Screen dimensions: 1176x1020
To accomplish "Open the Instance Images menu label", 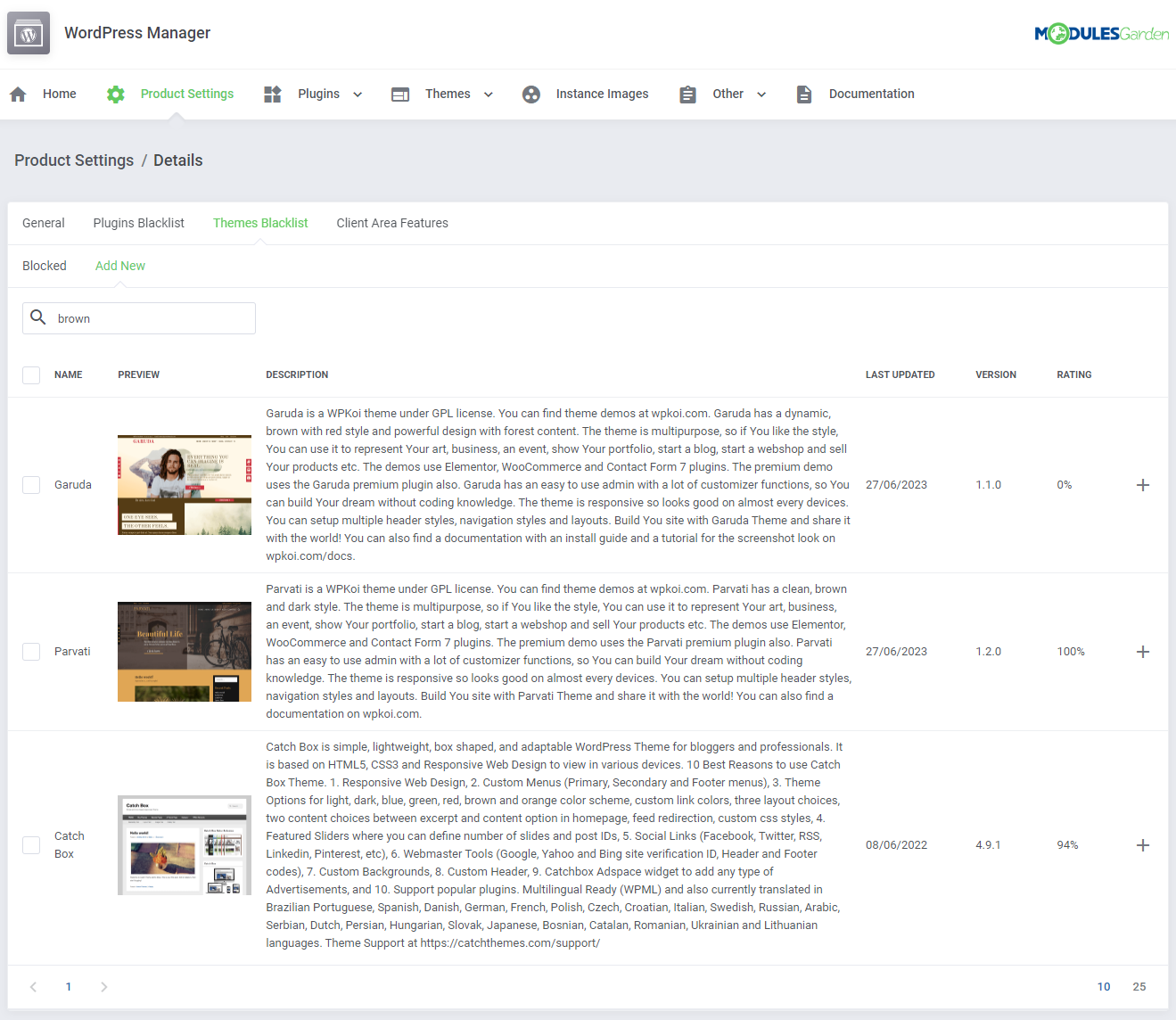I will [x=603, y=94].
